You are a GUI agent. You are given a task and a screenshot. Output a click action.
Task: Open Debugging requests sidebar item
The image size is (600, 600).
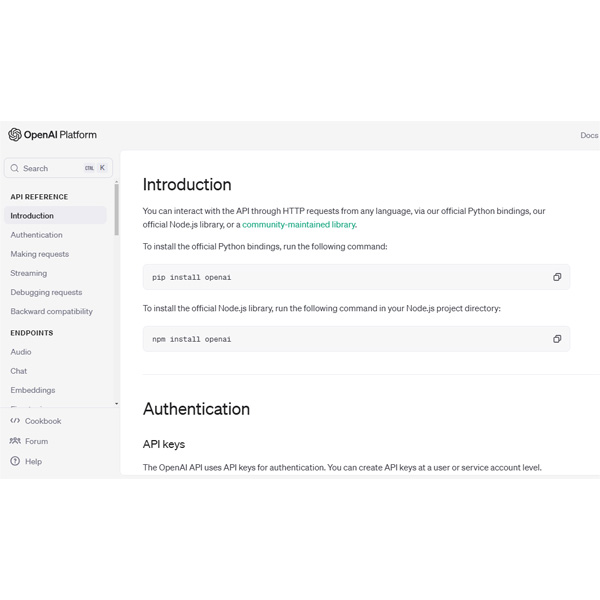[x=46, y=292]
